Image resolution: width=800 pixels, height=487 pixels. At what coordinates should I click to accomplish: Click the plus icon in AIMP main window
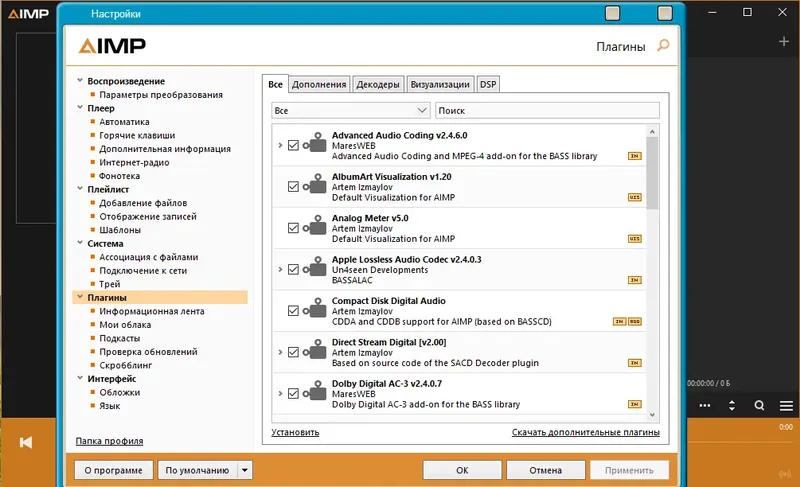(x=784, y=41)
